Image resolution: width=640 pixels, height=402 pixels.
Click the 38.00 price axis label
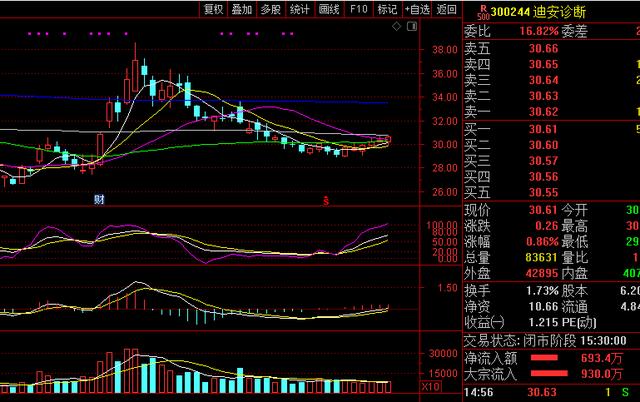tap(445, 50)
